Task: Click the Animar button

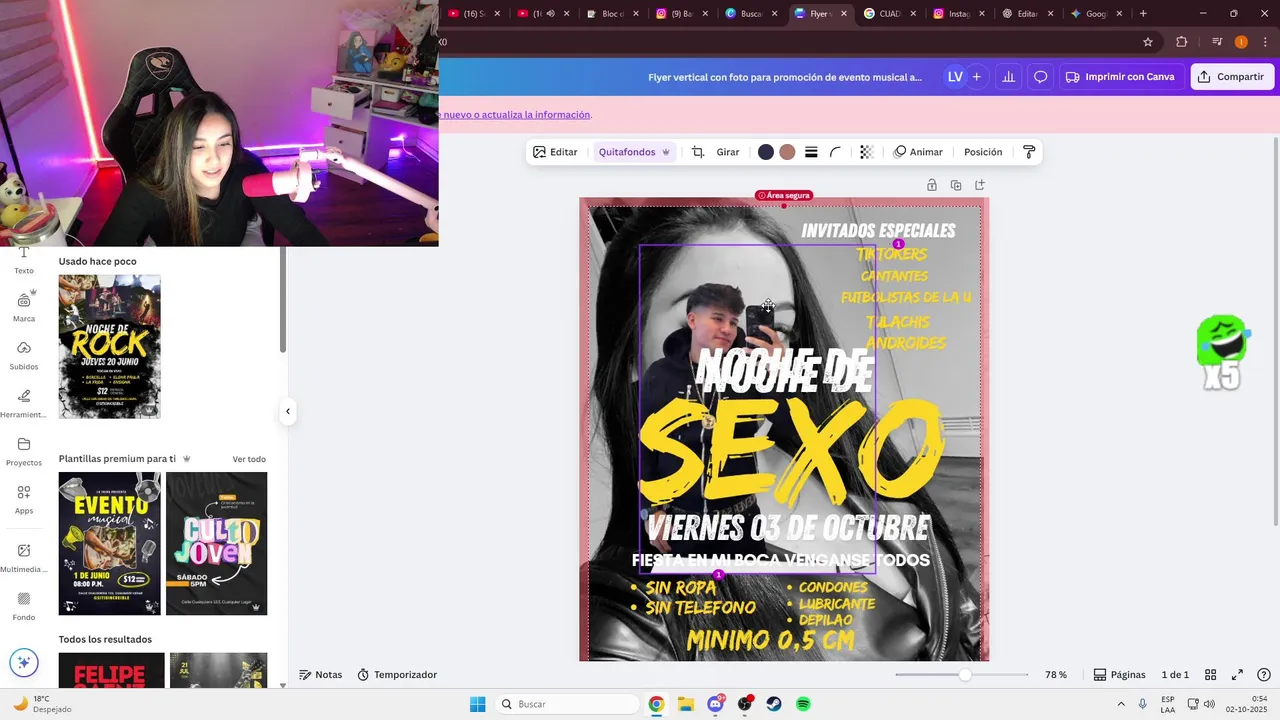Action: tap(918, 152)
